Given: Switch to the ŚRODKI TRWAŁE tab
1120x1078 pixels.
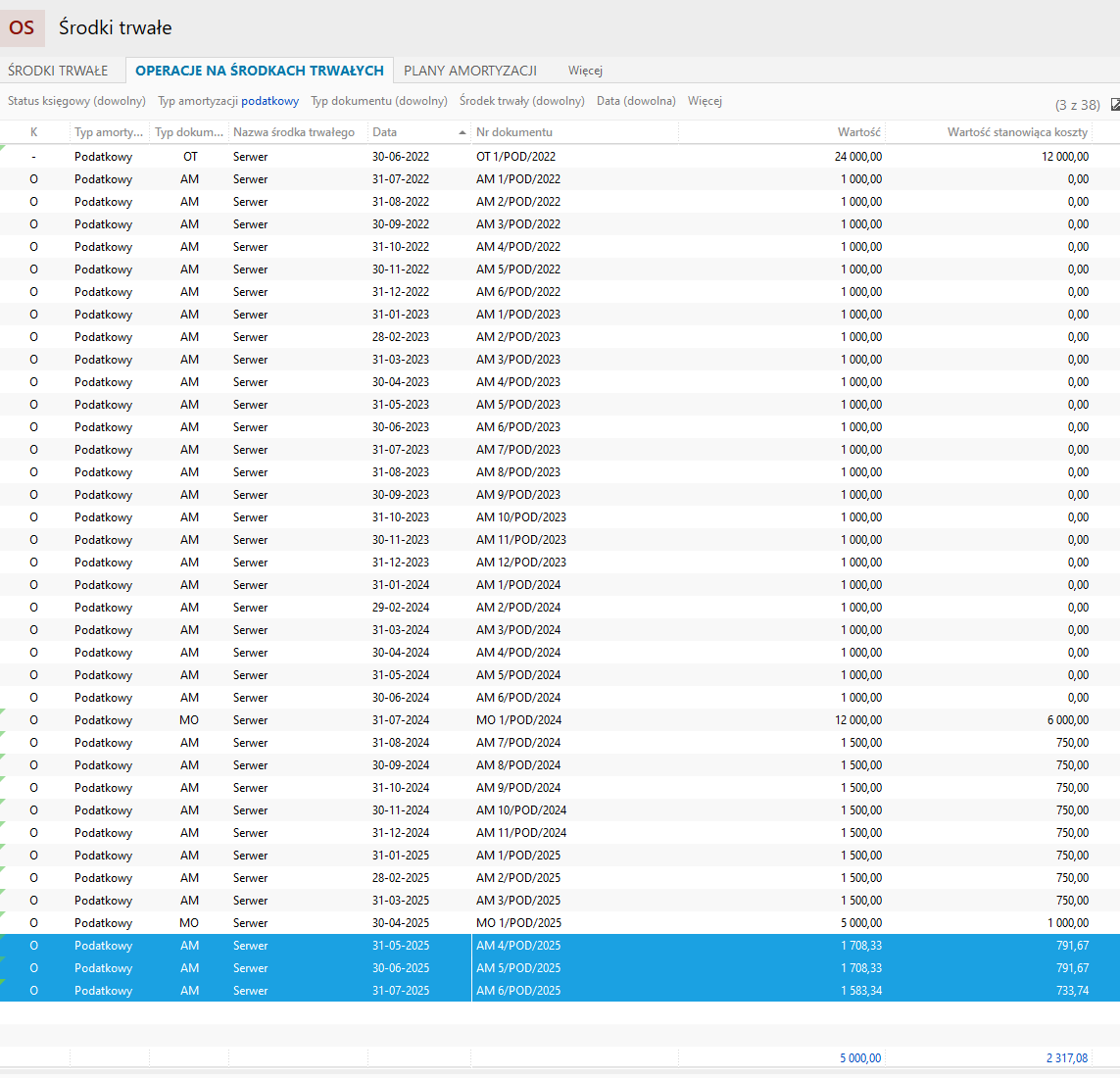Looking at the screenshot, I should 58,71.
